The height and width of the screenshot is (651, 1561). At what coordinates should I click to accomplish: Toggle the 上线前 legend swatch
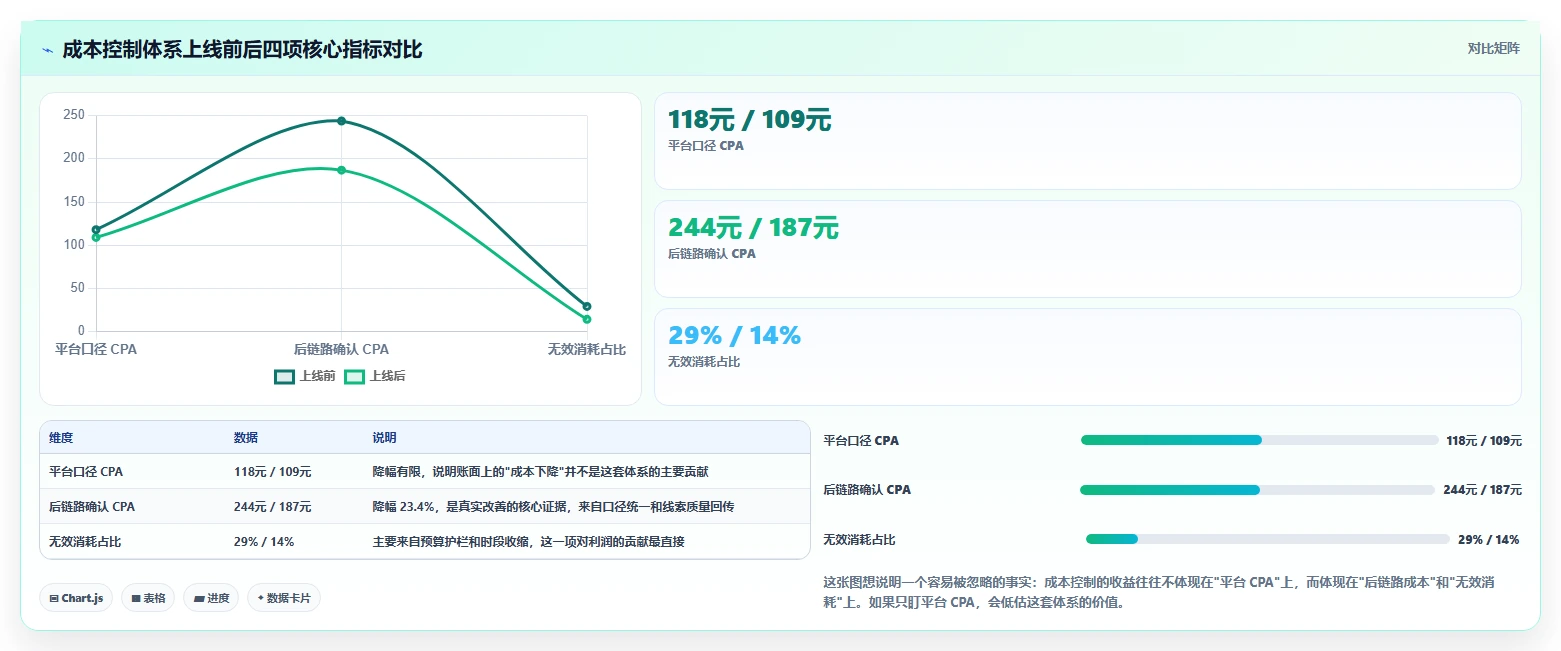tap(284, 376)
